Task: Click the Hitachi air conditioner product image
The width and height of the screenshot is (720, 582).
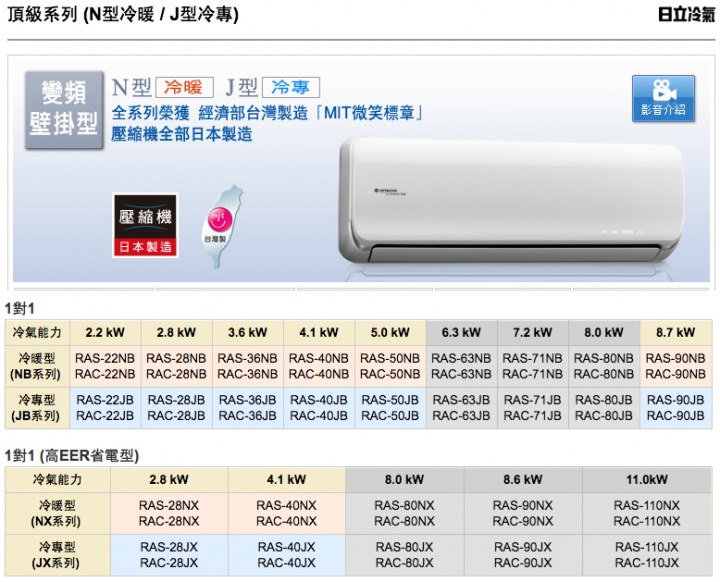Action: point(511,202)
